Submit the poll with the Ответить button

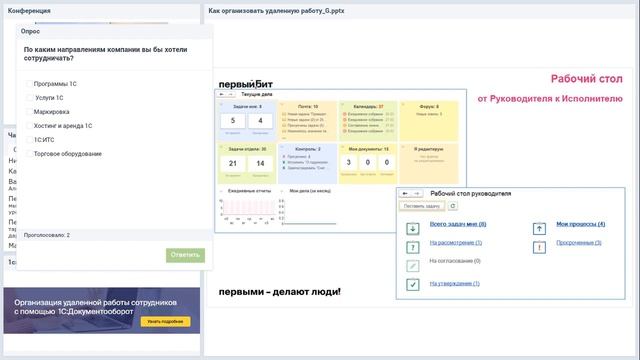tap(185, 255)
